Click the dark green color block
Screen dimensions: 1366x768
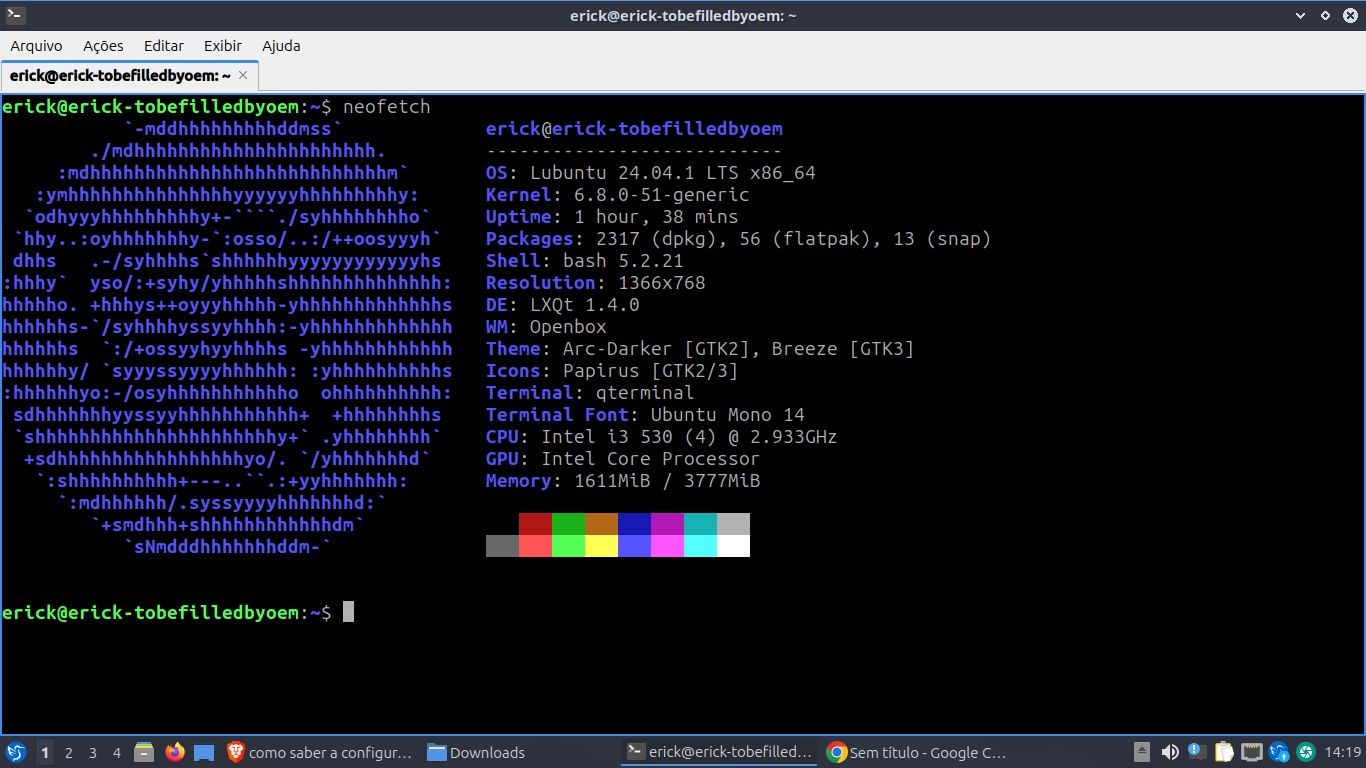point(568,524)
